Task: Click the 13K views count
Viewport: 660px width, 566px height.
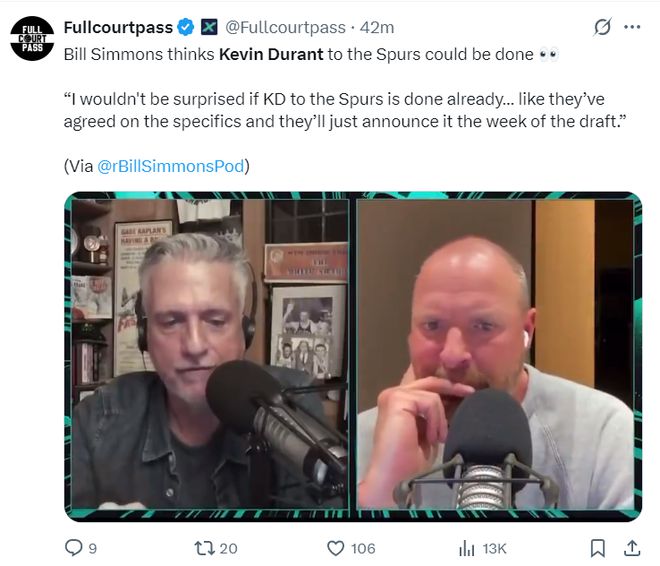Action: pyautogui.click(x=495, y=548)
